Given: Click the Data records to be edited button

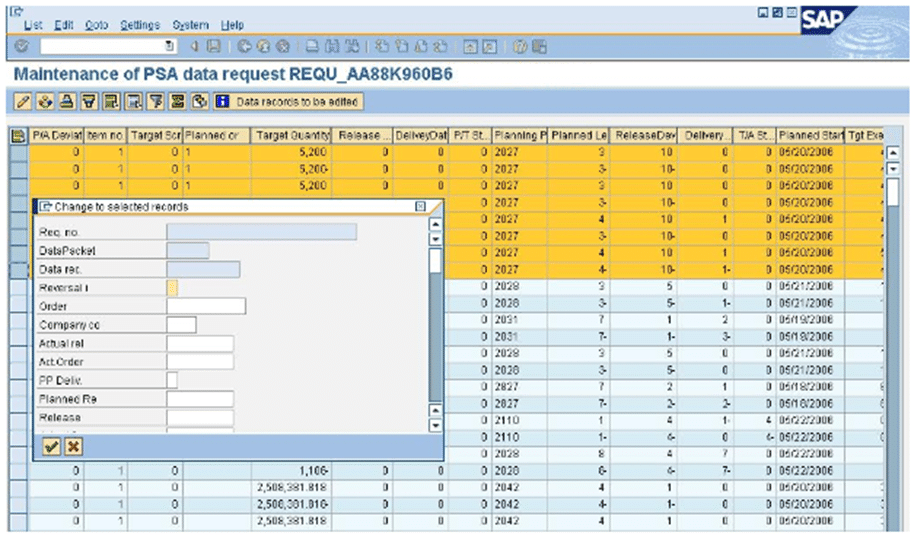Looking at the screenshot, I should [x=289, y=102].
